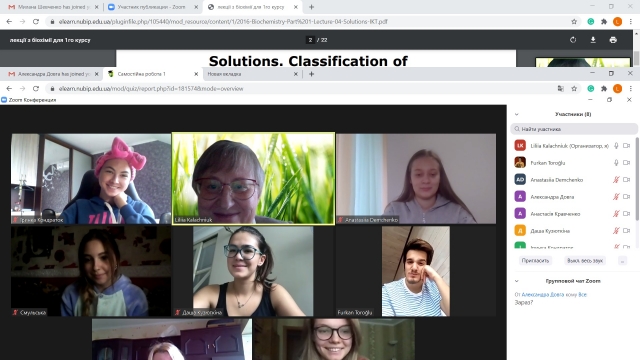640x360 pixels.
Task: Select the Смульська video tile
Action: click(x=91, y=271)
